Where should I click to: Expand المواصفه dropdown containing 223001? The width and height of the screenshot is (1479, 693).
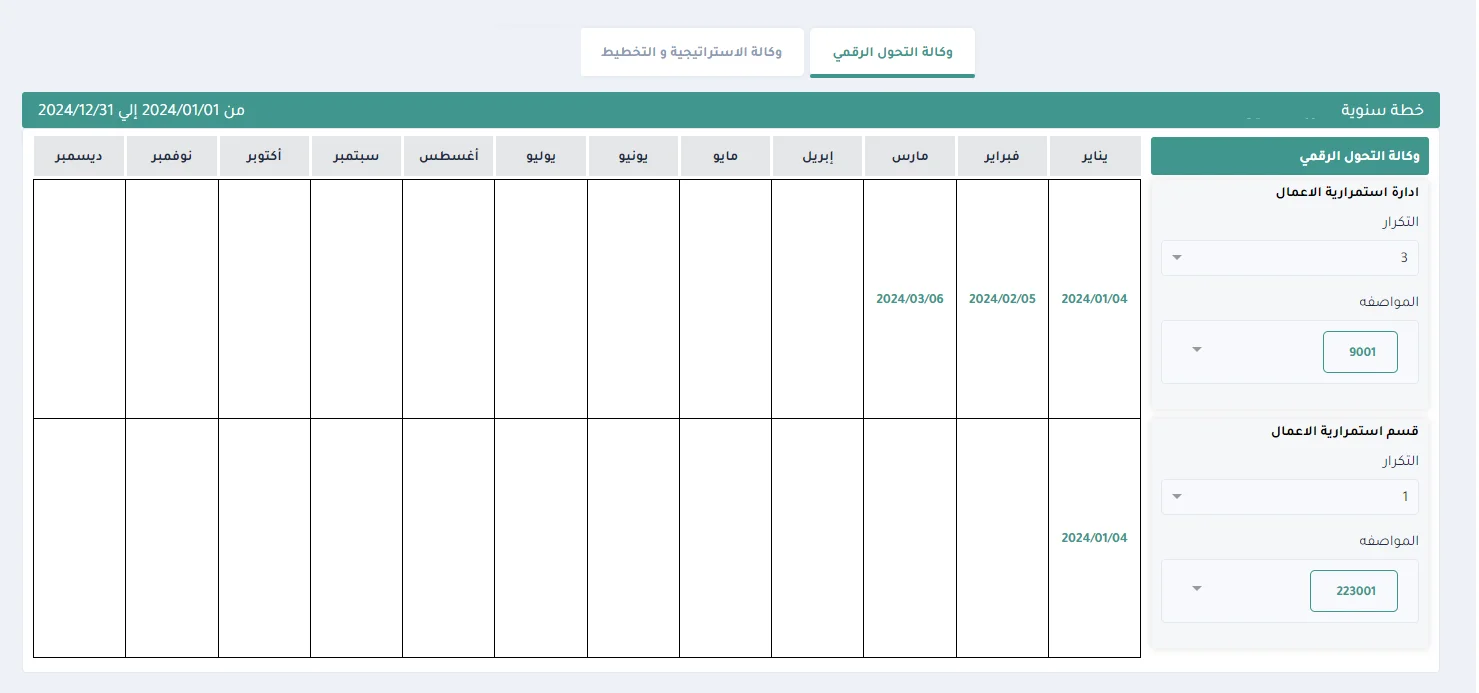pos(1198,588)
